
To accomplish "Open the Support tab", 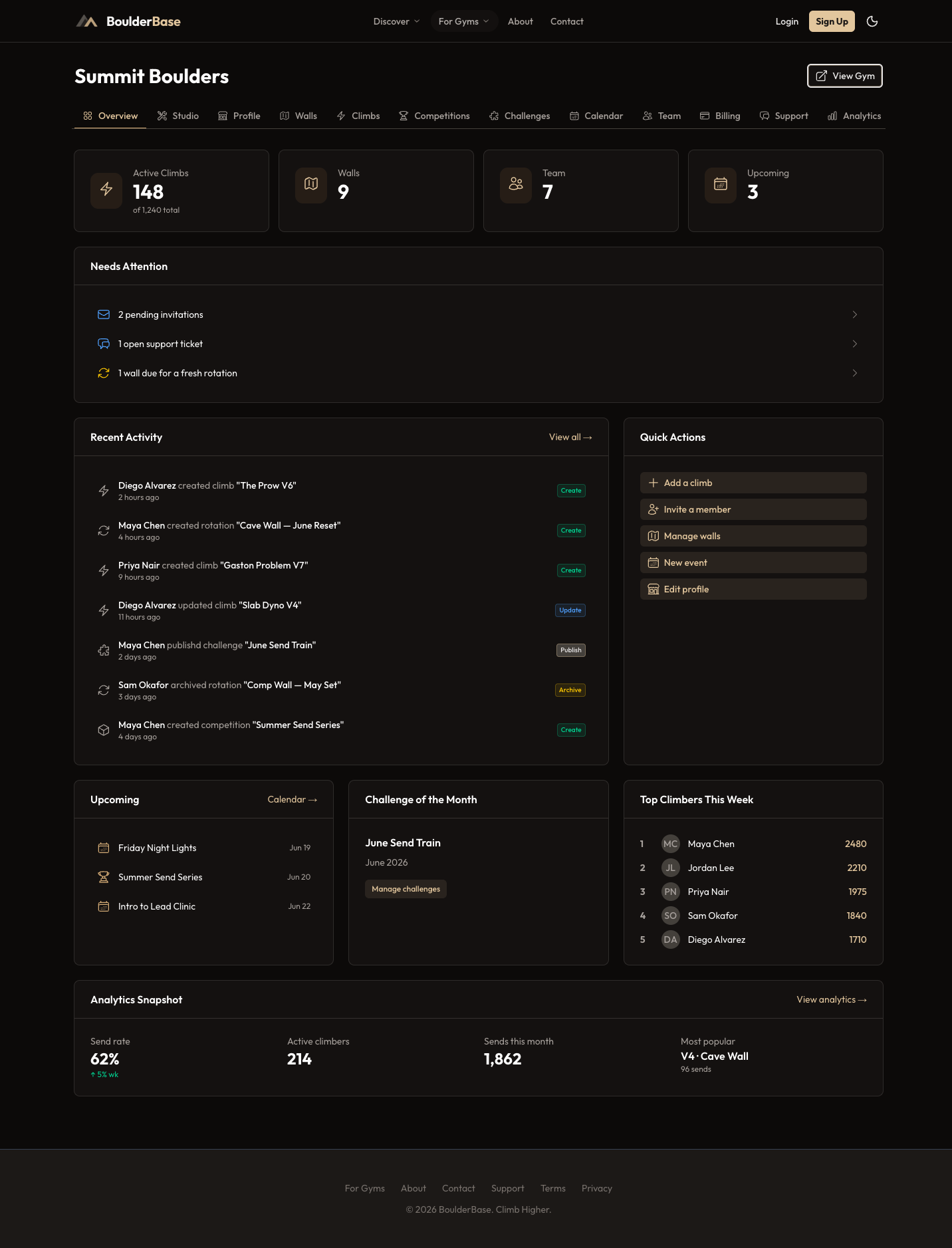I will pyautogui.click(x=784, y=116).
